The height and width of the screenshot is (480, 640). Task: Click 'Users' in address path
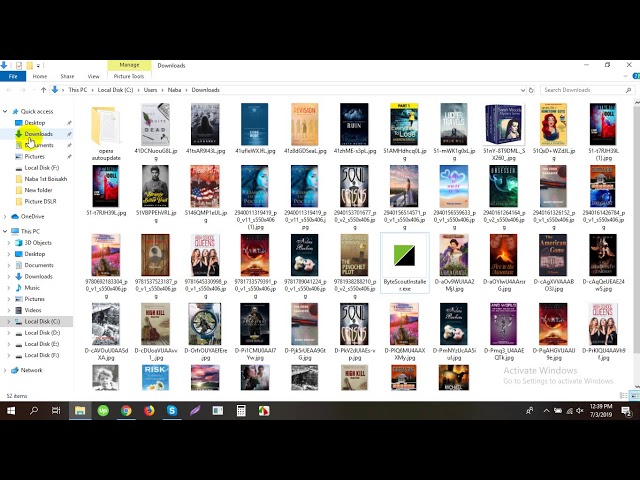click(x=150, y=90)
